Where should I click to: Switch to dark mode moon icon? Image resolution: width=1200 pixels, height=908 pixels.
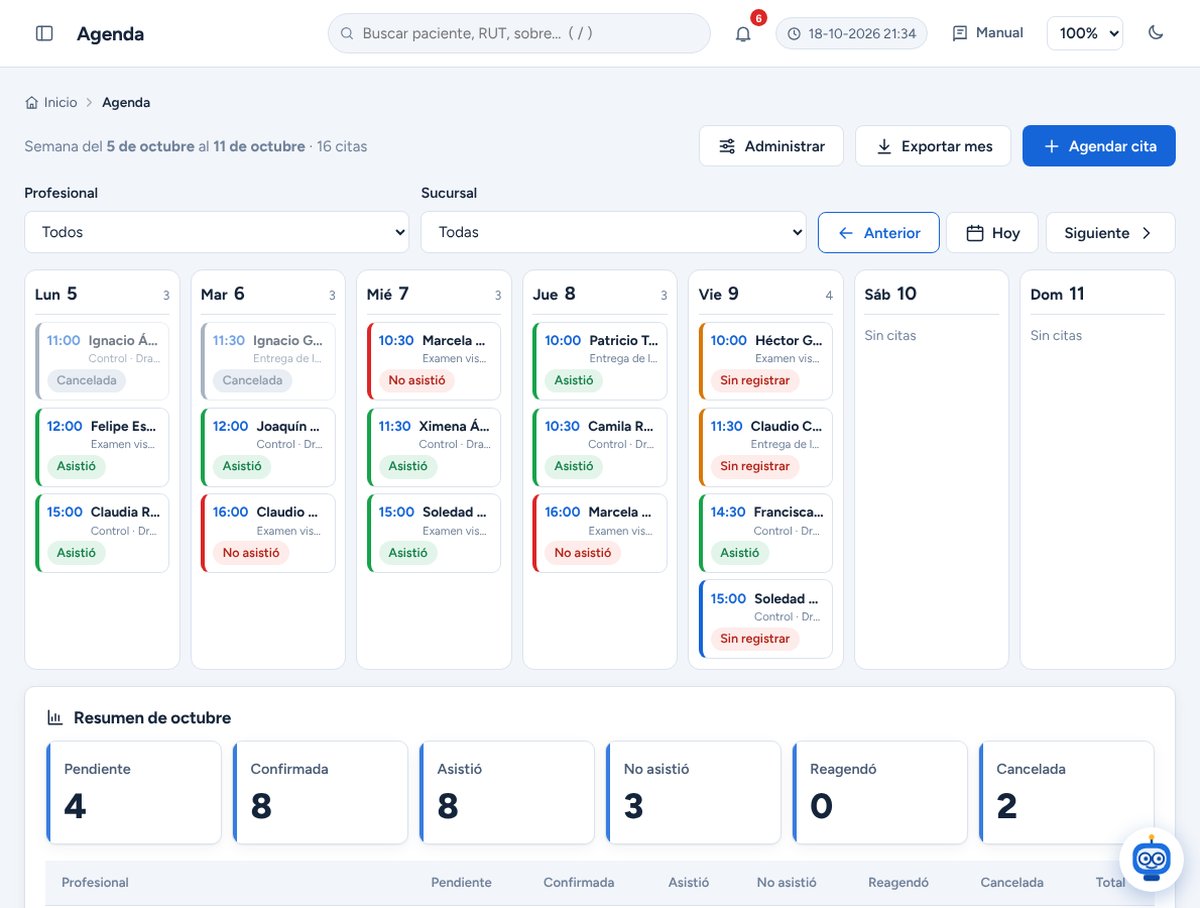click(1156, 33)
